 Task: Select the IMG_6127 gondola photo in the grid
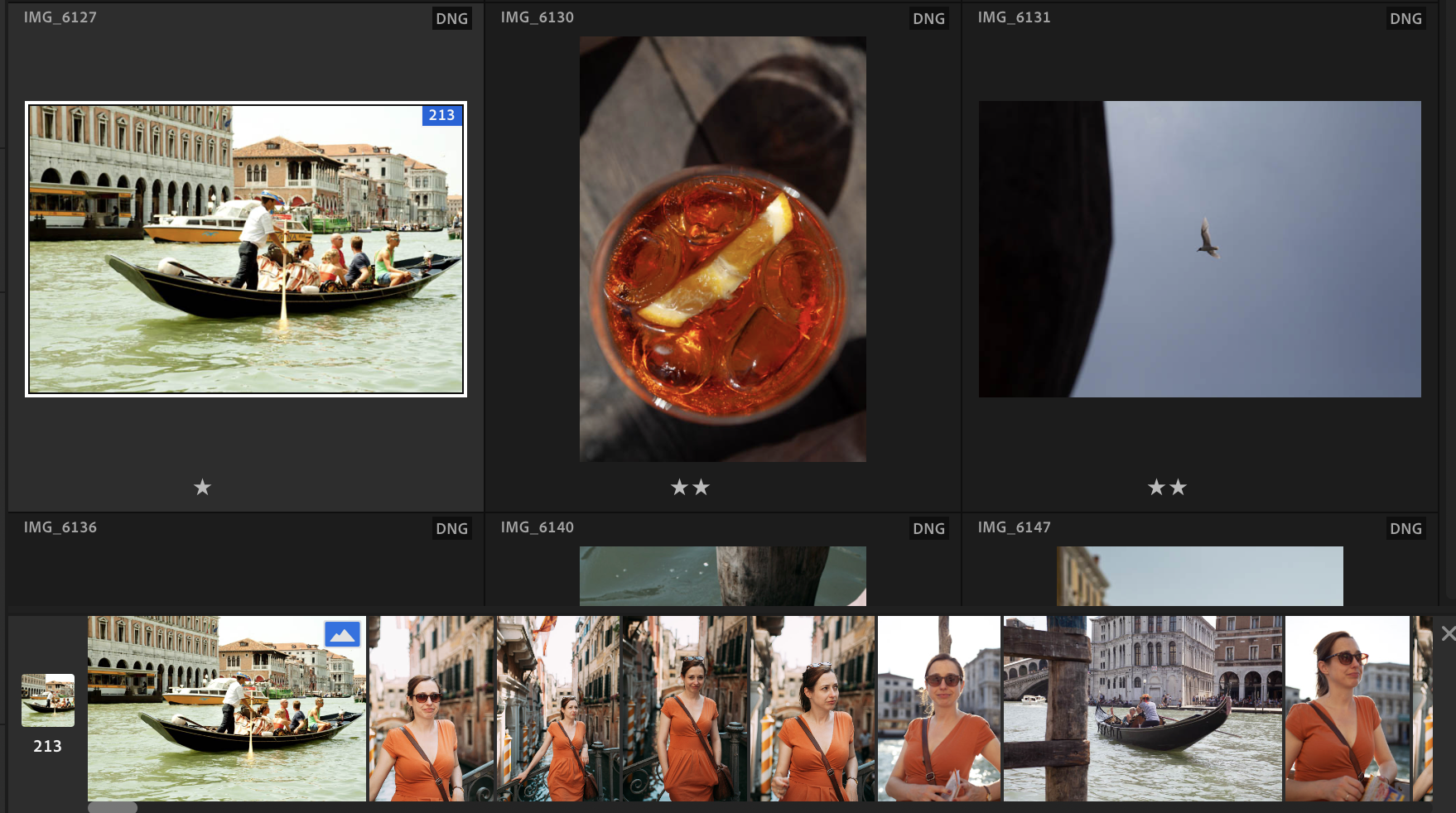pyautogui.click(x=246, y=249)
